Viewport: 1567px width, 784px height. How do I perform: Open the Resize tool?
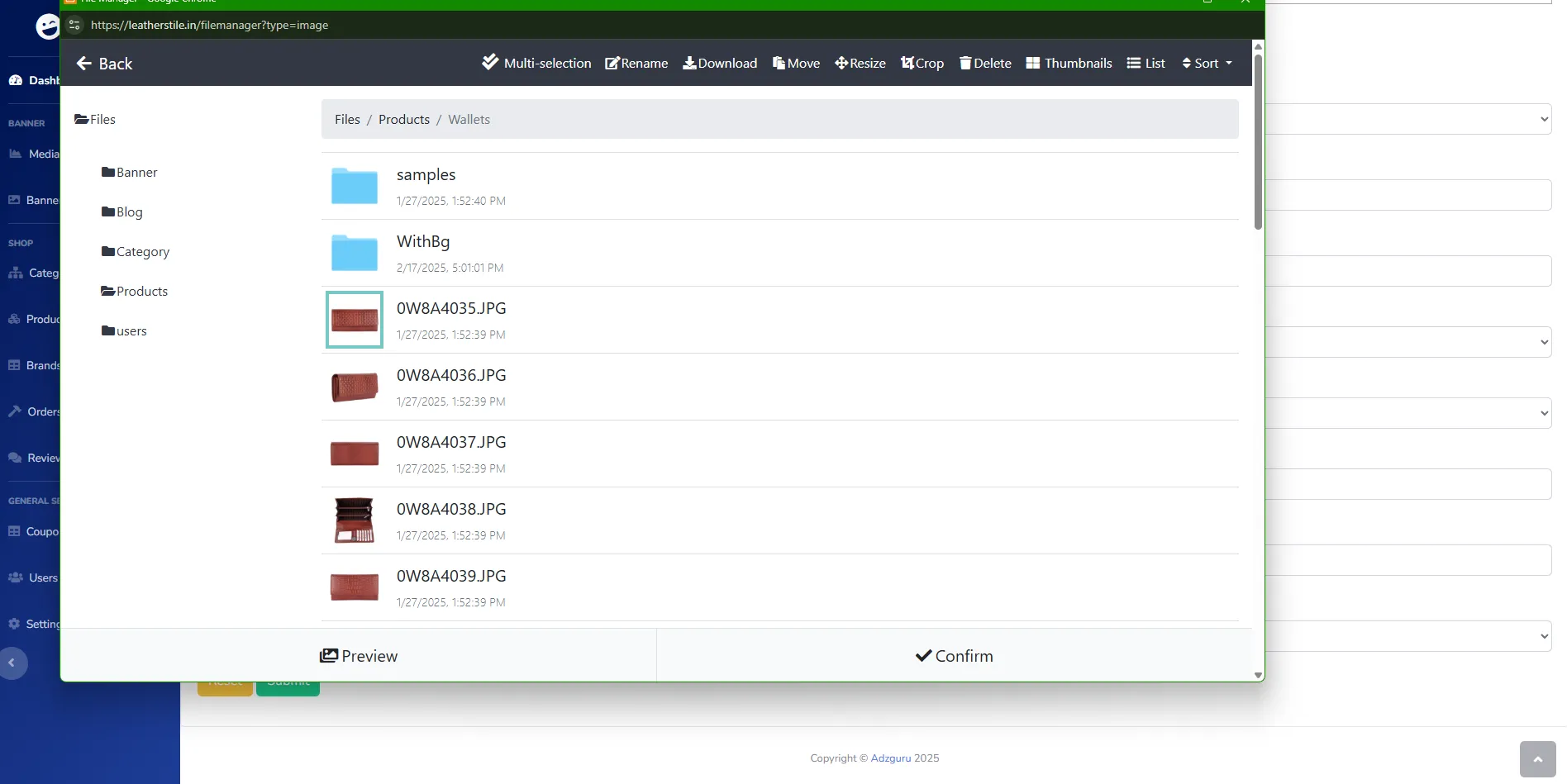click(860, 63)
